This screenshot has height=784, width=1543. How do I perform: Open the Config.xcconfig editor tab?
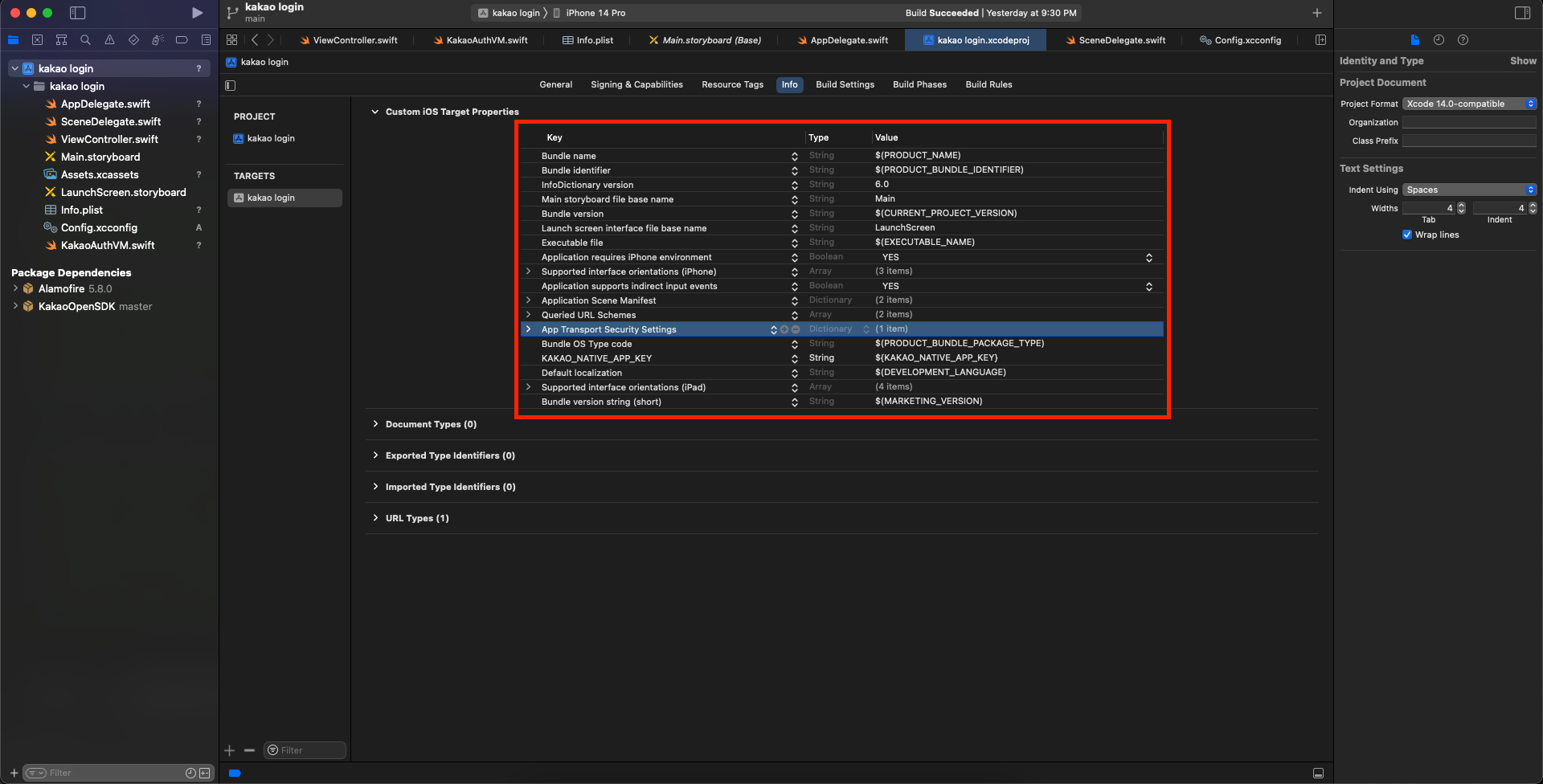click(x=1241, y=40)
